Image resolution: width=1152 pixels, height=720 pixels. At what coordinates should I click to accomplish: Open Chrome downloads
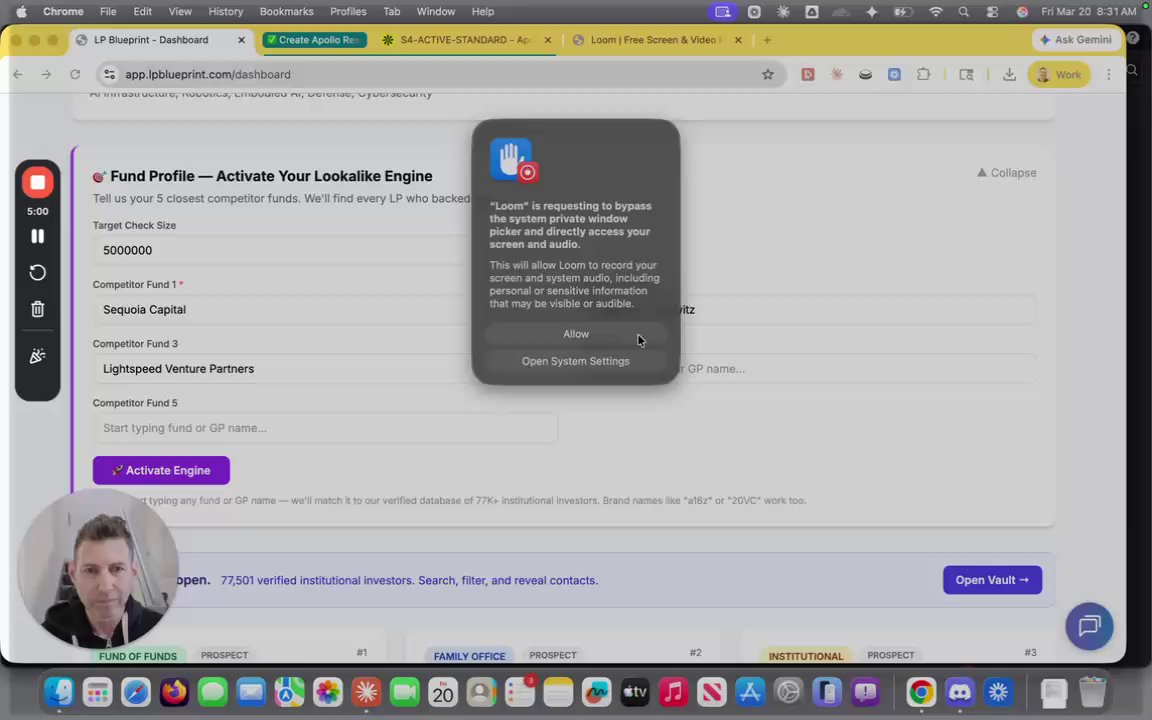1009,74
